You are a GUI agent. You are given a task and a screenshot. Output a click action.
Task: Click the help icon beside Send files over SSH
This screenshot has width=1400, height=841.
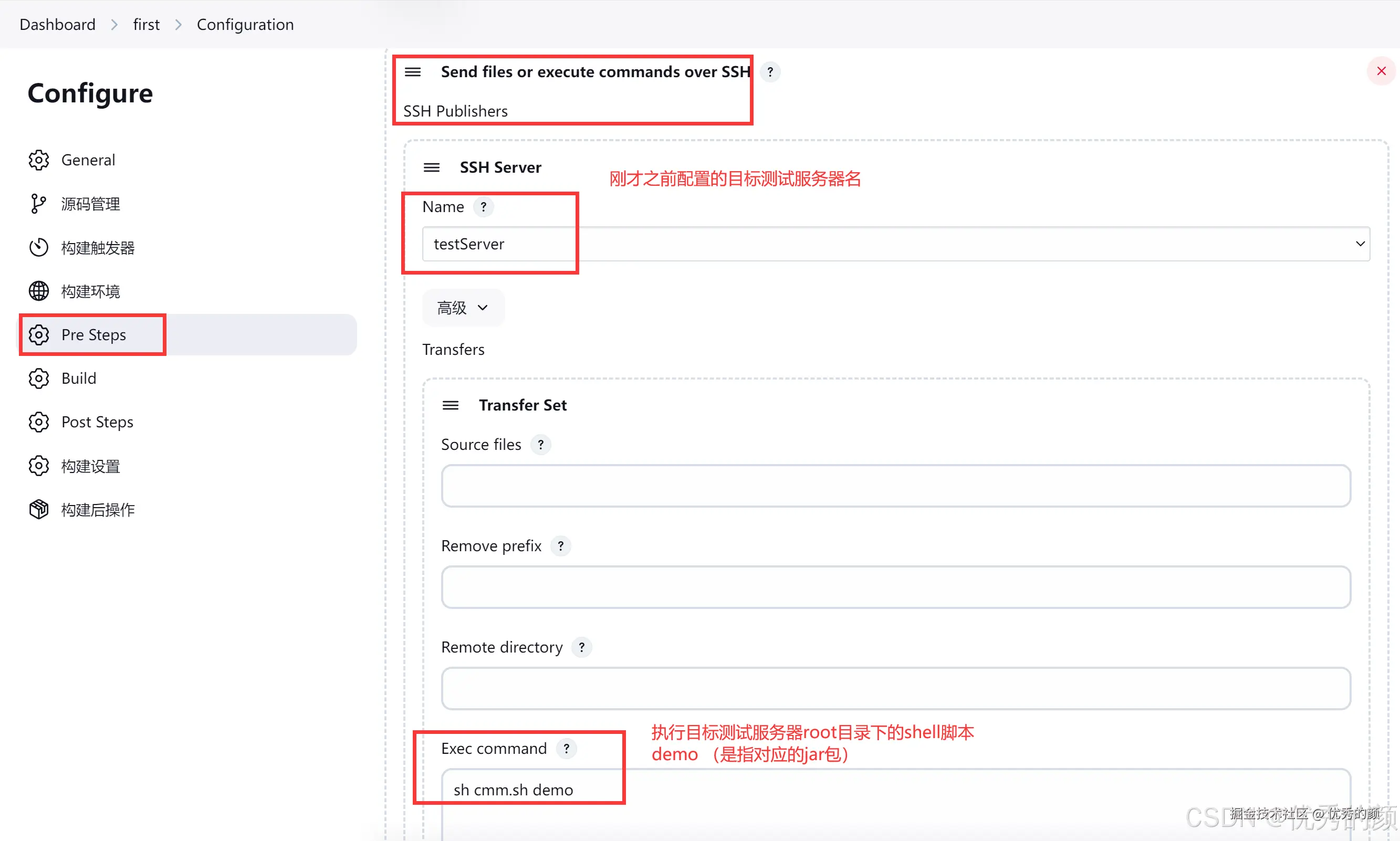770,72
